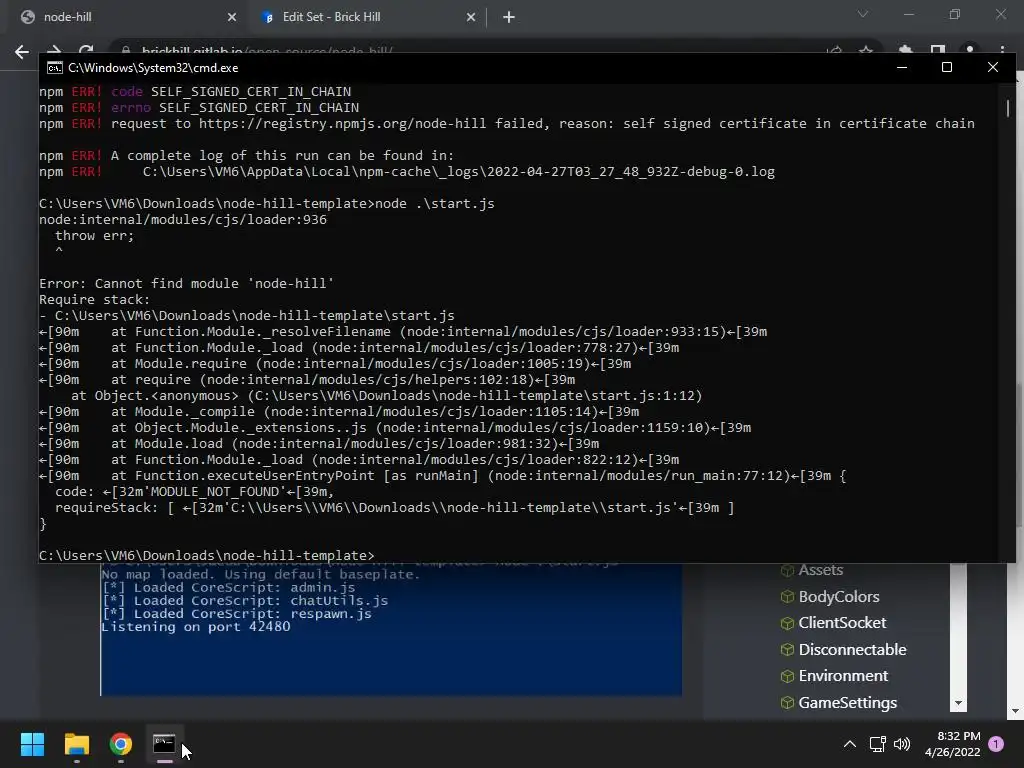
Task: Open the Disconnectable sidebar link
Action: click(852, 650)
